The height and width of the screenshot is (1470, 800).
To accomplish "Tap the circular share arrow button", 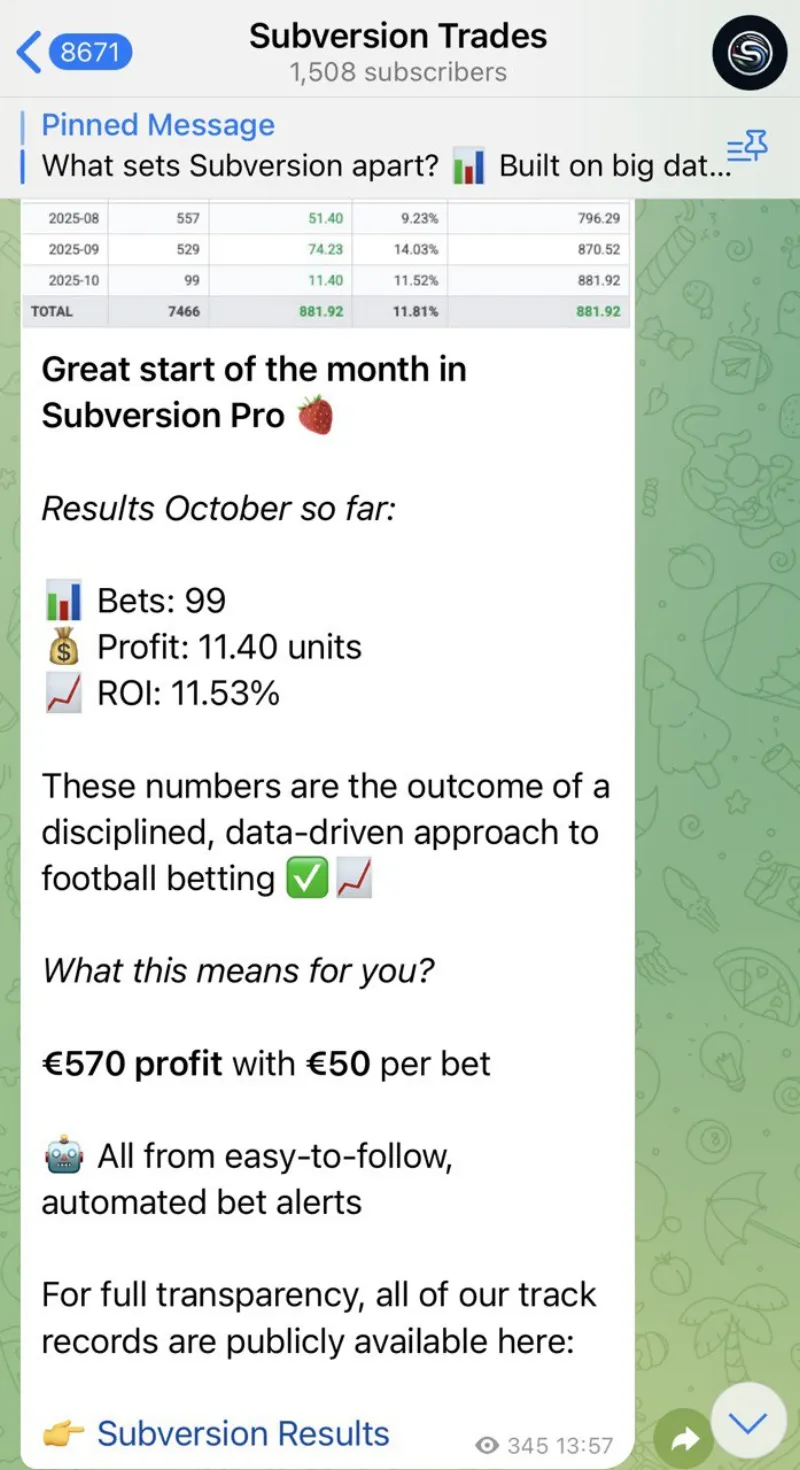I will (684, 1437).
